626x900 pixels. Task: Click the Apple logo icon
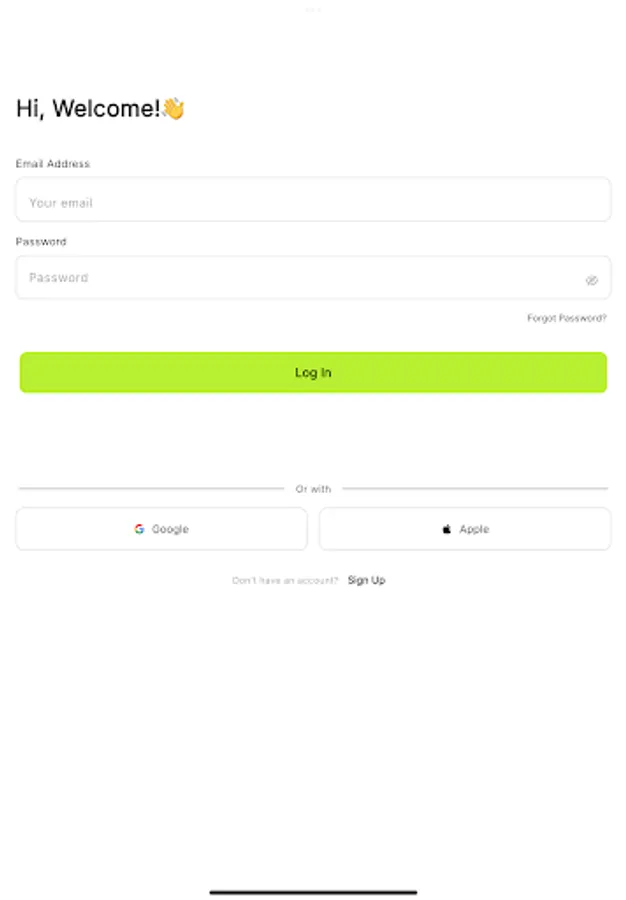click(444, 528)
